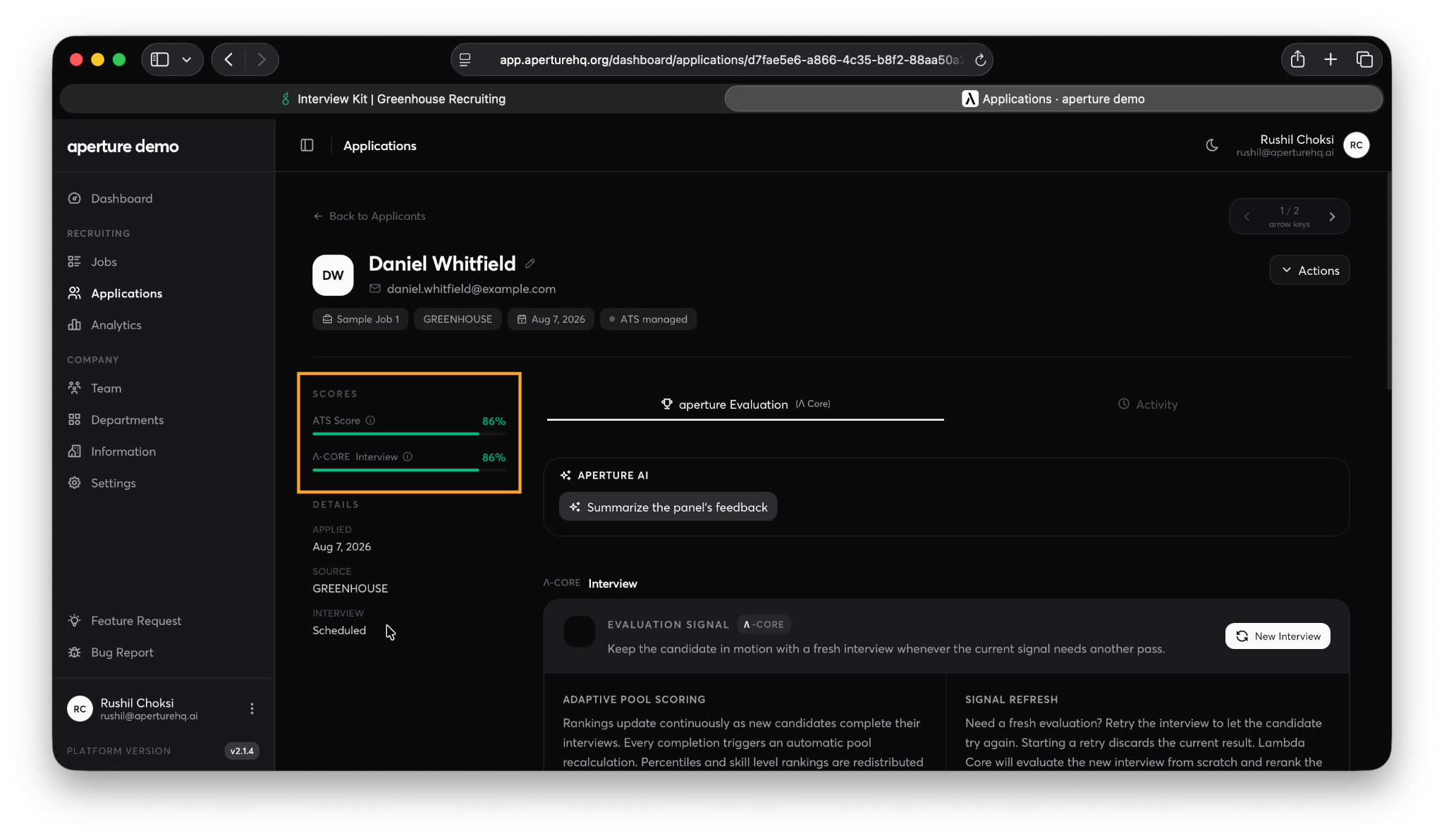
Task: Click the Evaluation Signal square icon
Action: pyautogui.click(x=580, y=631)
